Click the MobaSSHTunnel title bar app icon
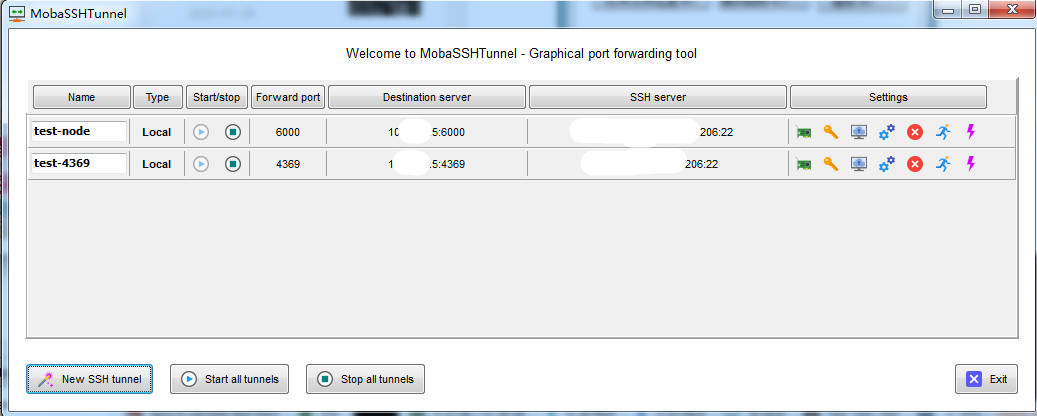Image resolution: width=1037 pixels, height=416 pixels. click(17, 13)
